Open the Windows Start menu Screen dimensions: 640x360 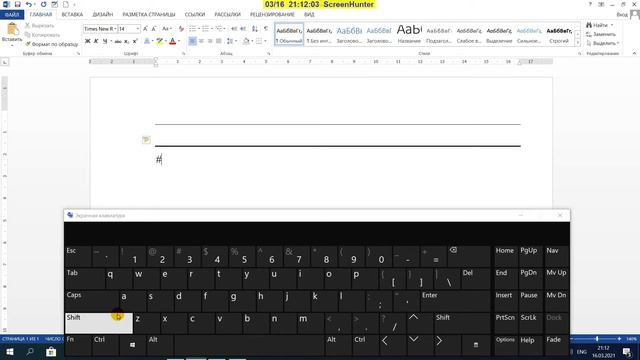click(x=10, y=352)
